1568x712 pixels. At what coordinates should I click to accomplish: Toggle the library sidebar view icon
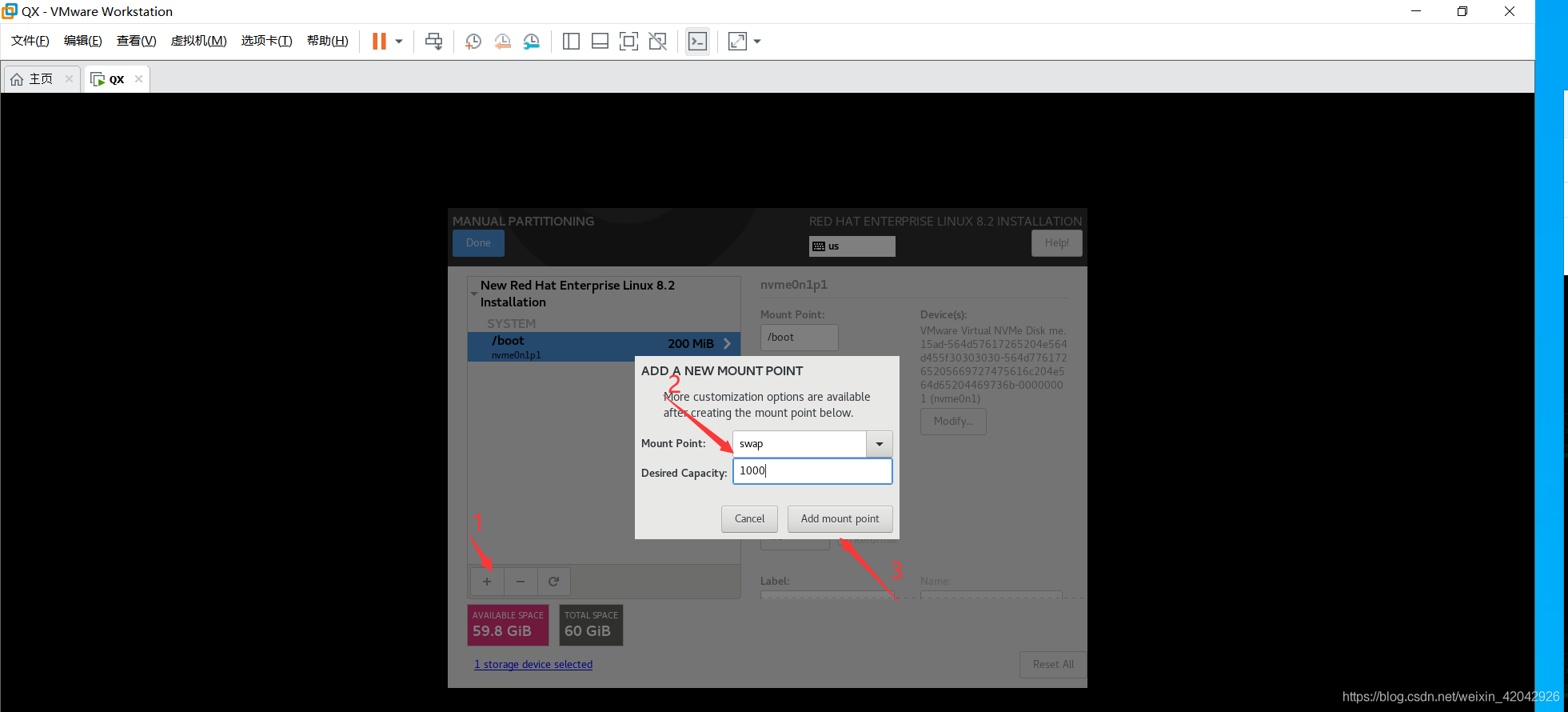(571, 41)
